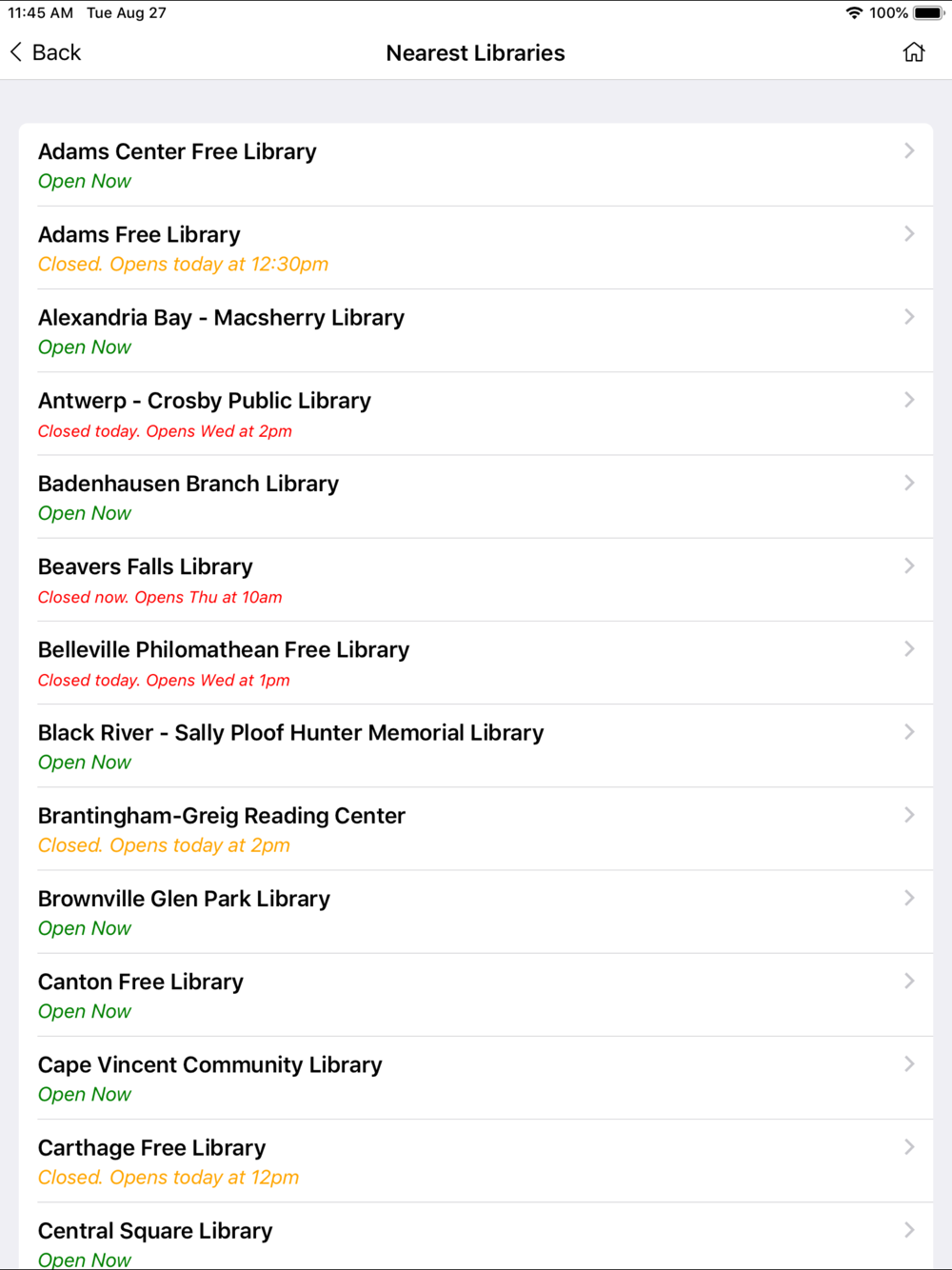Viewport: 952px width, 1270px height.
Task: Expand Adams Free Library row arrow
Action: pos(909,233)
